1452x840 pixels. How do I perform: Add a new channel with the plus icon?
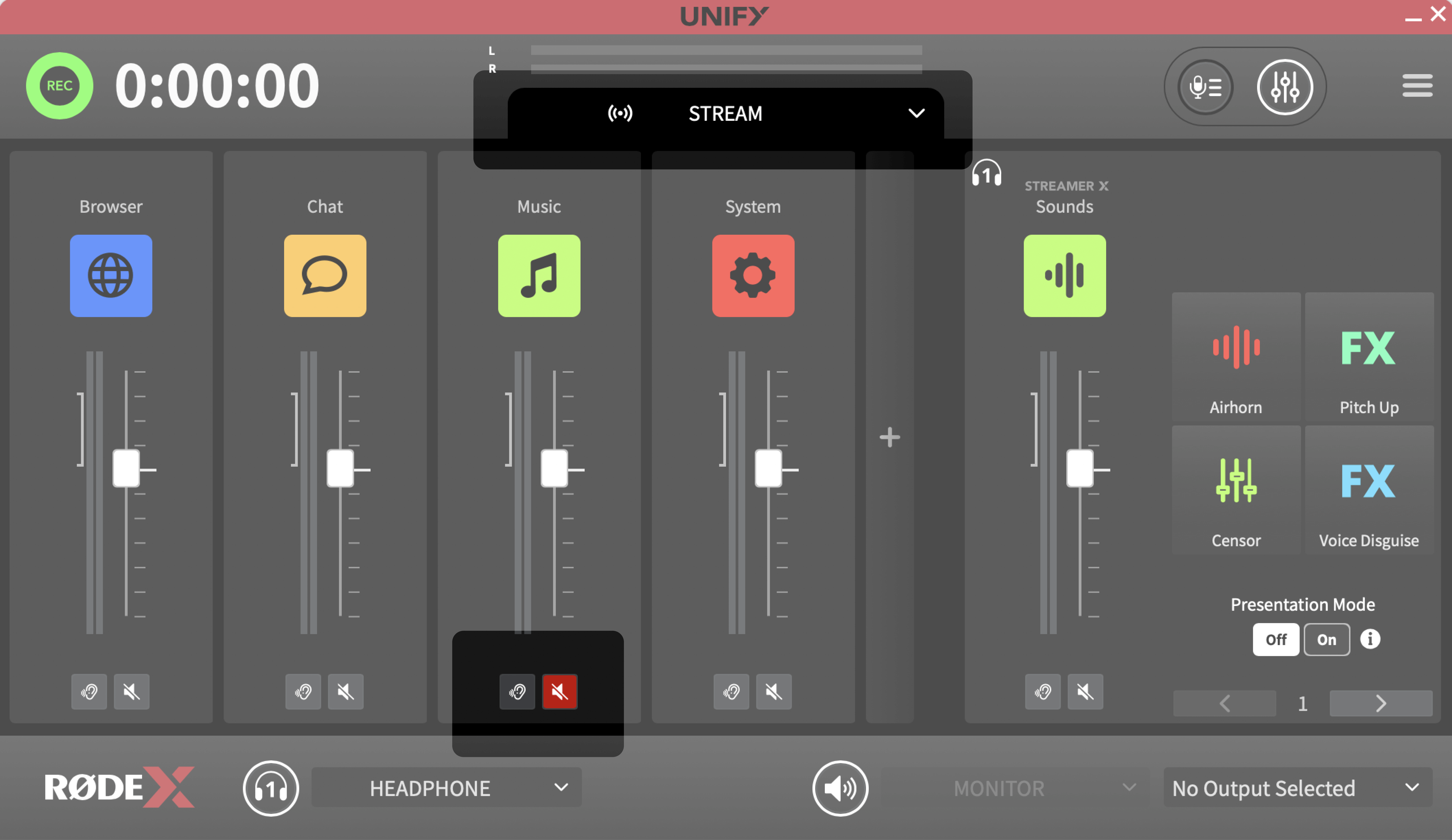(x=890, y=437)
